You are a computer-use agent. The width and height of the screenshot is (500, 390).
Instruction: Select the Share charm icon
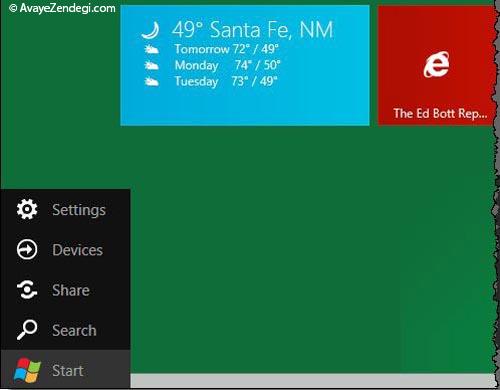coord(27,289)
